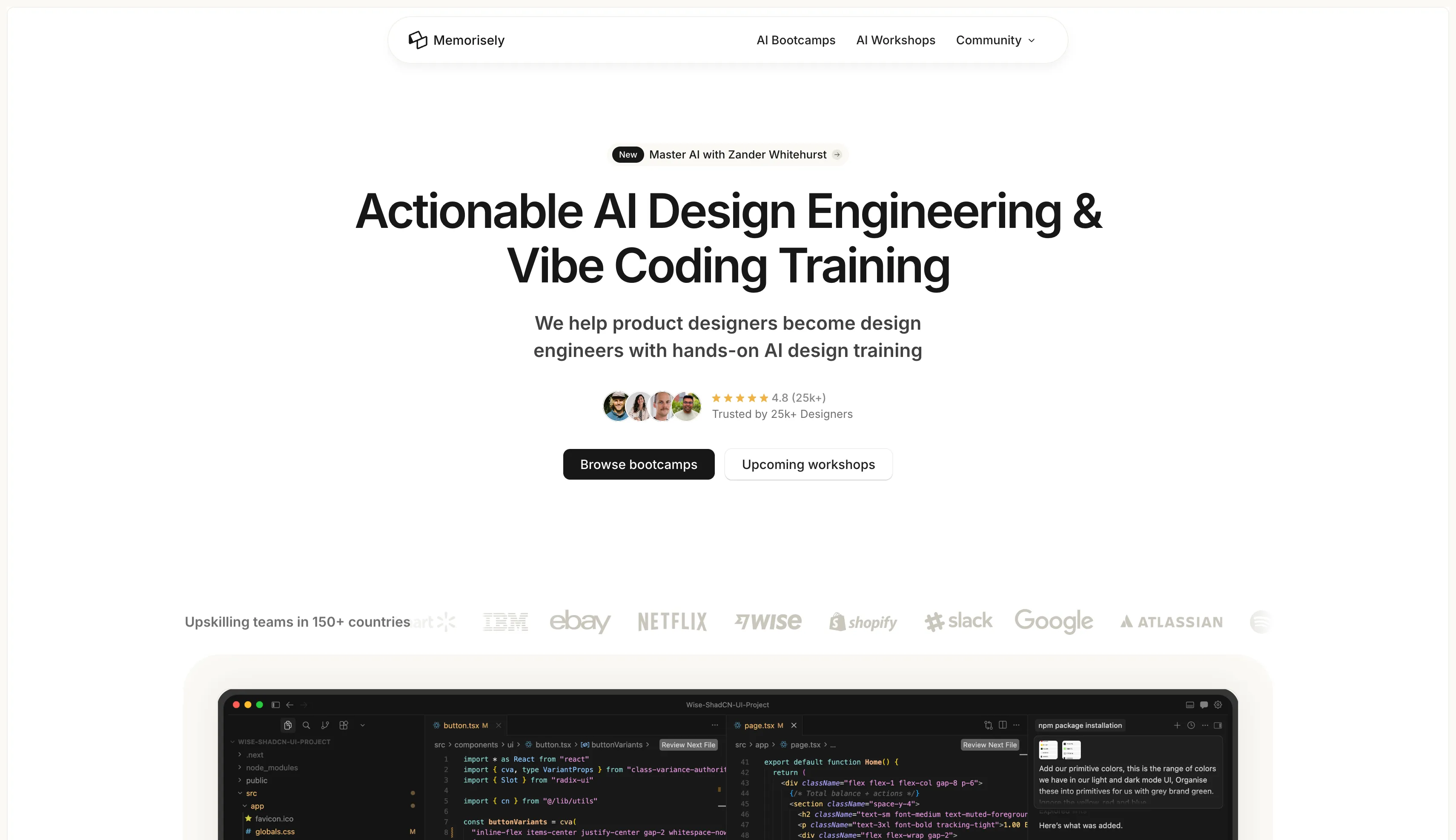
Task: Open the search icon in editor sidebar
Action: 306,725
